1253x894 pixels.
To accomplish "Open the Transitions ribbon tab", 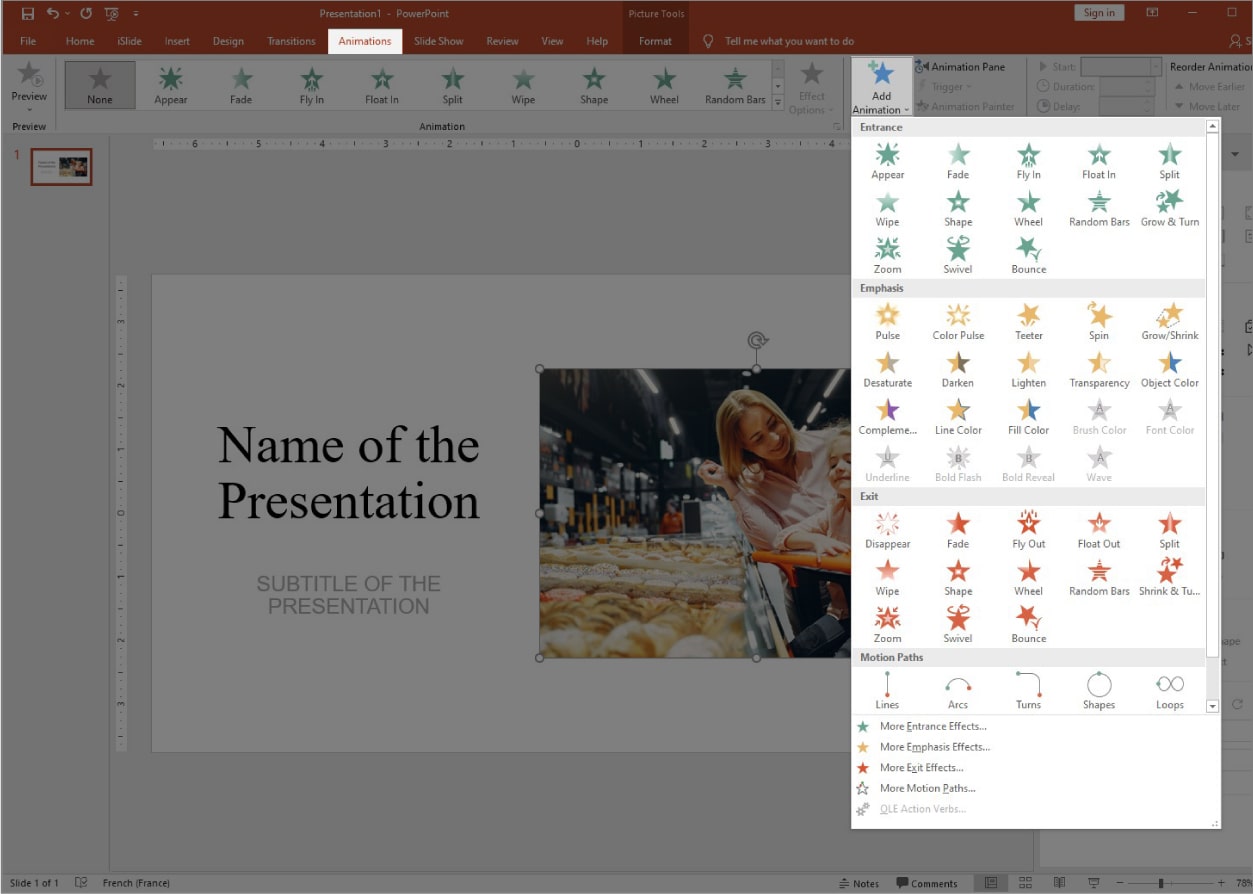I will click(x=291, y=41).
